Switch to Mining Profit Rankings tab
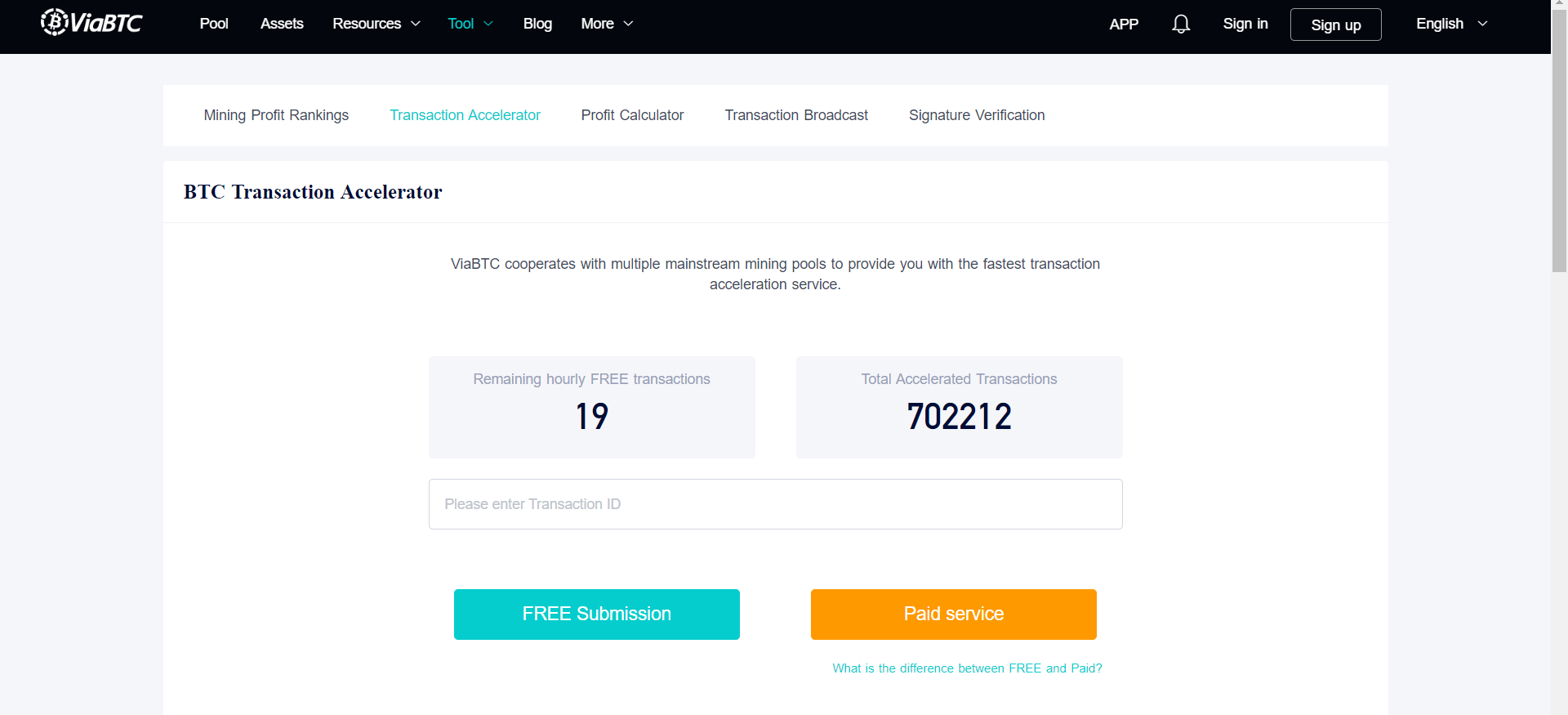1568x715 pixels. [x=276, y=115]
